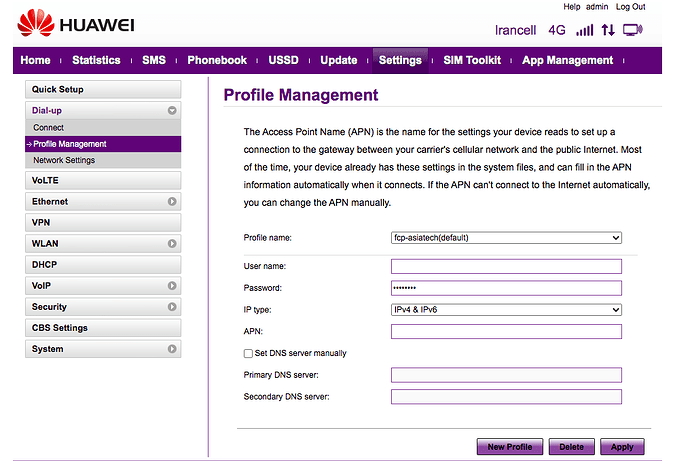Viewport: 690px width, 461px height.
Task: Expand the VoIP section arrow
Action: tap(172, 286)
